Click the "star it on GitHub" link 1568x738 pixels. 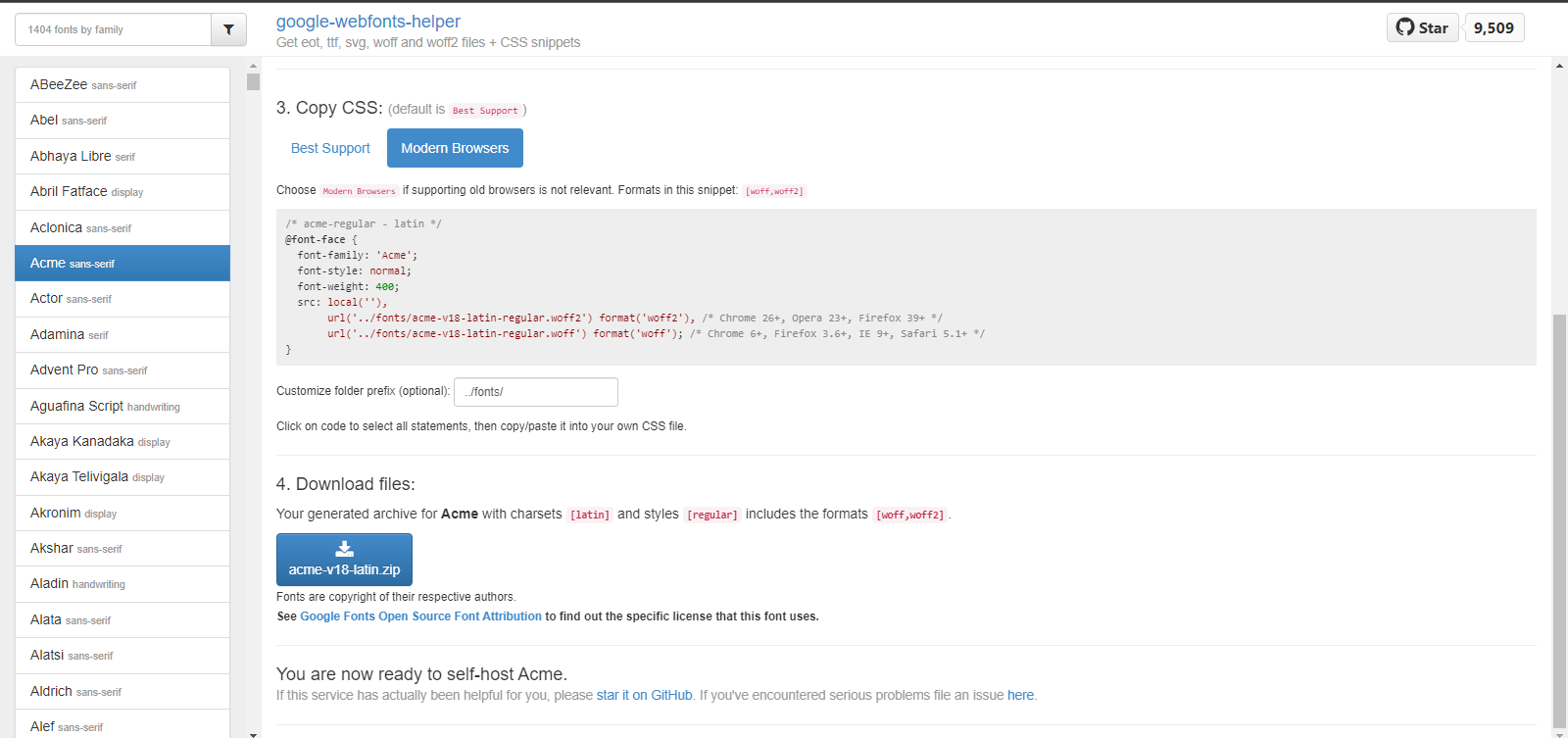tap(644, 695)
